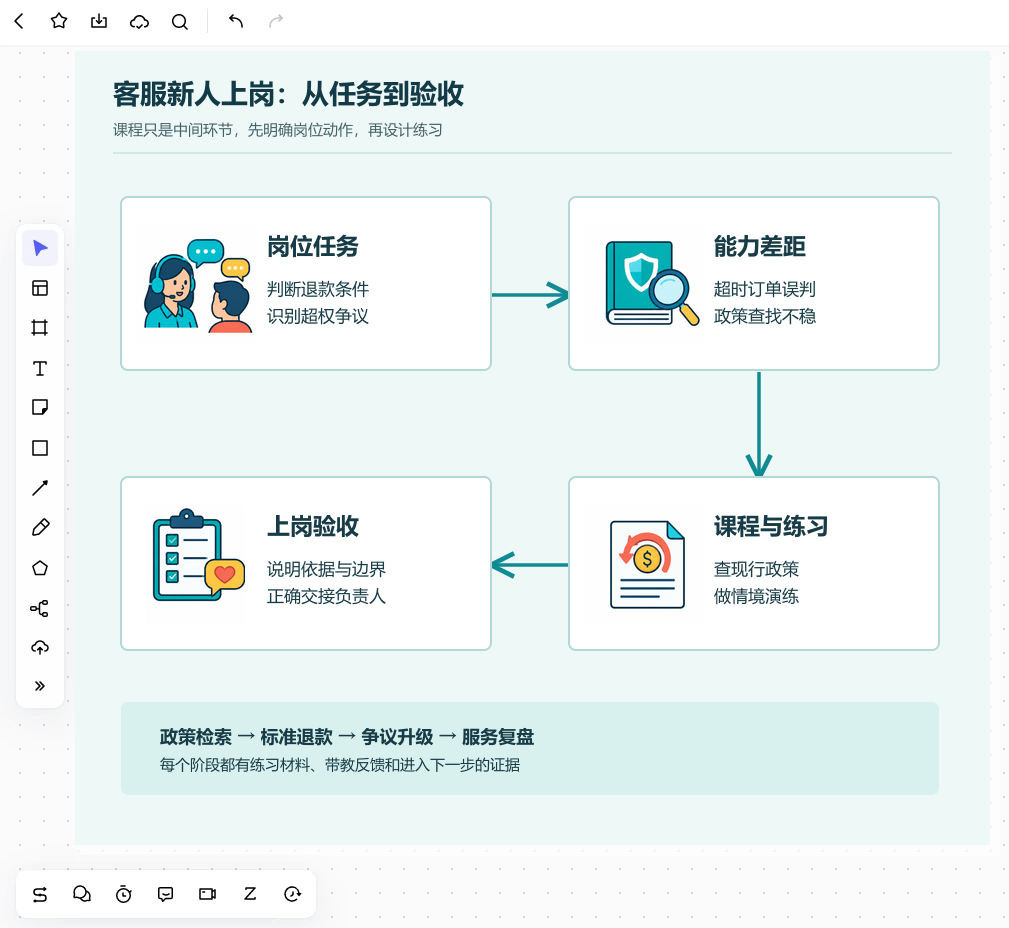The width and height of the screenshot is (1009, 928).
Task: Select the text tool
Action: point(40,368)
